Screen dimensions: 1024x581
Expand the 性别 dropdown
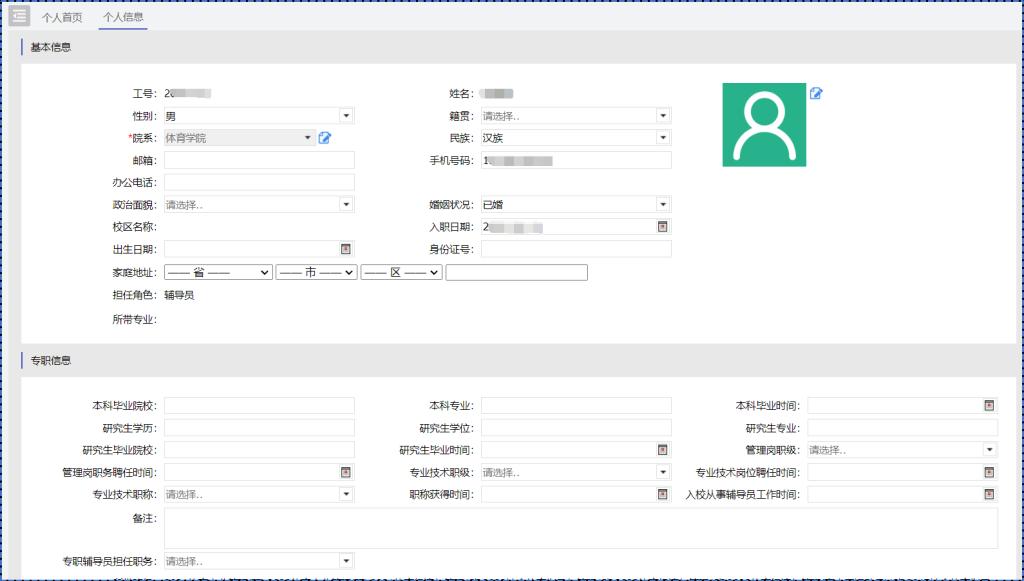click(x=345, y=116)
